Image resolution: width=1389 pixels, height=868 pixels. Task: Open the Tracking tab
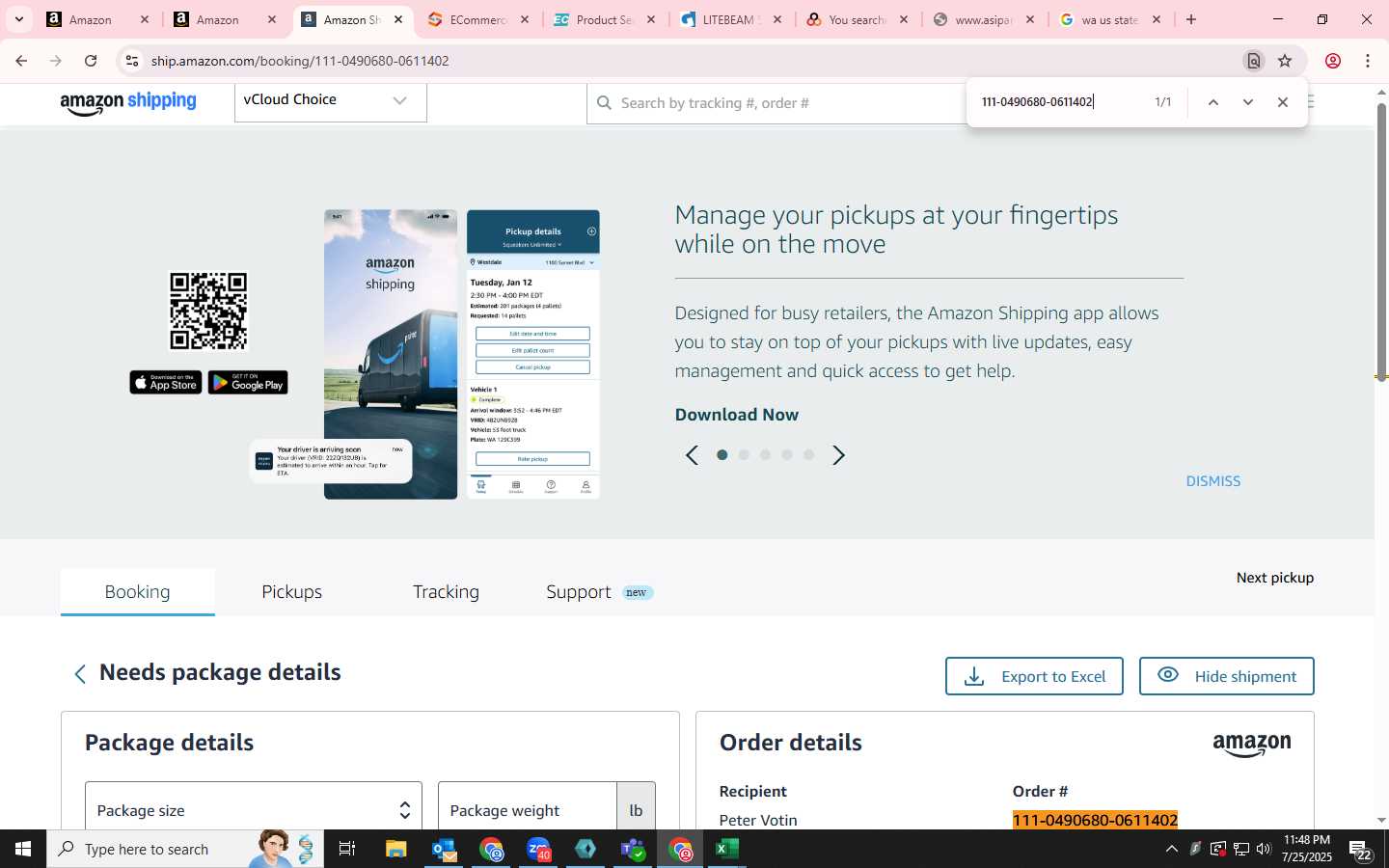[x=446, y=592]
